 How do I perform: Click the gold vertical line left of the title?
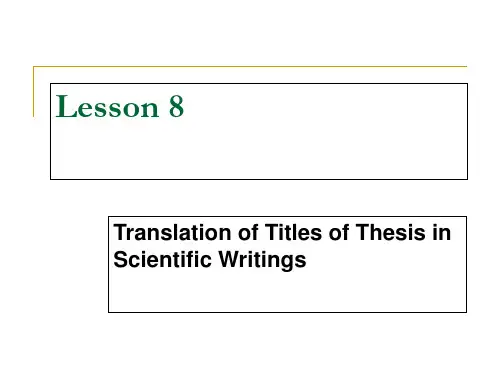33,92
